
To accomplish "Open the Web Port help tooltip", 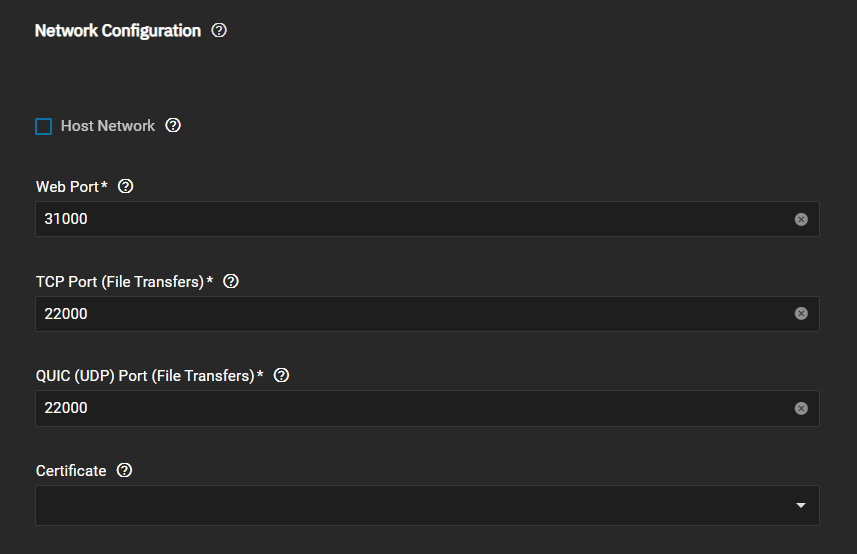I will [126, 186].
